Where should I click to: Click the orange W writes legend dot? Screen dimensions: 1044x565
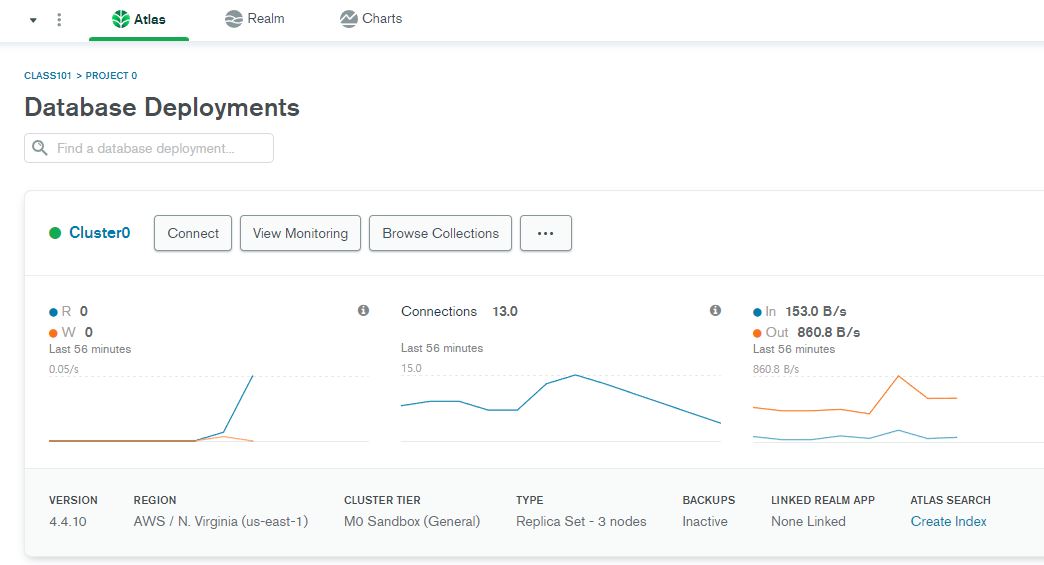(53, 333)
